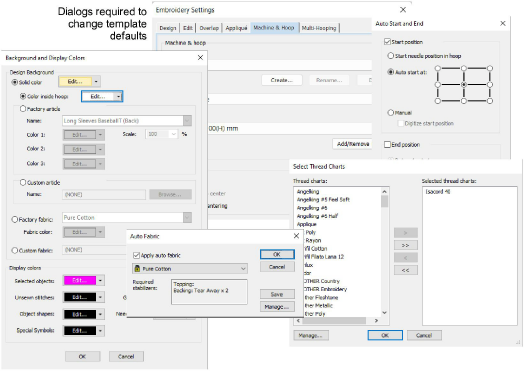Click the black Unsewn stitches color swatch
Image resolution: width=524 pixels, height=372 pixels.
[80, 297]
